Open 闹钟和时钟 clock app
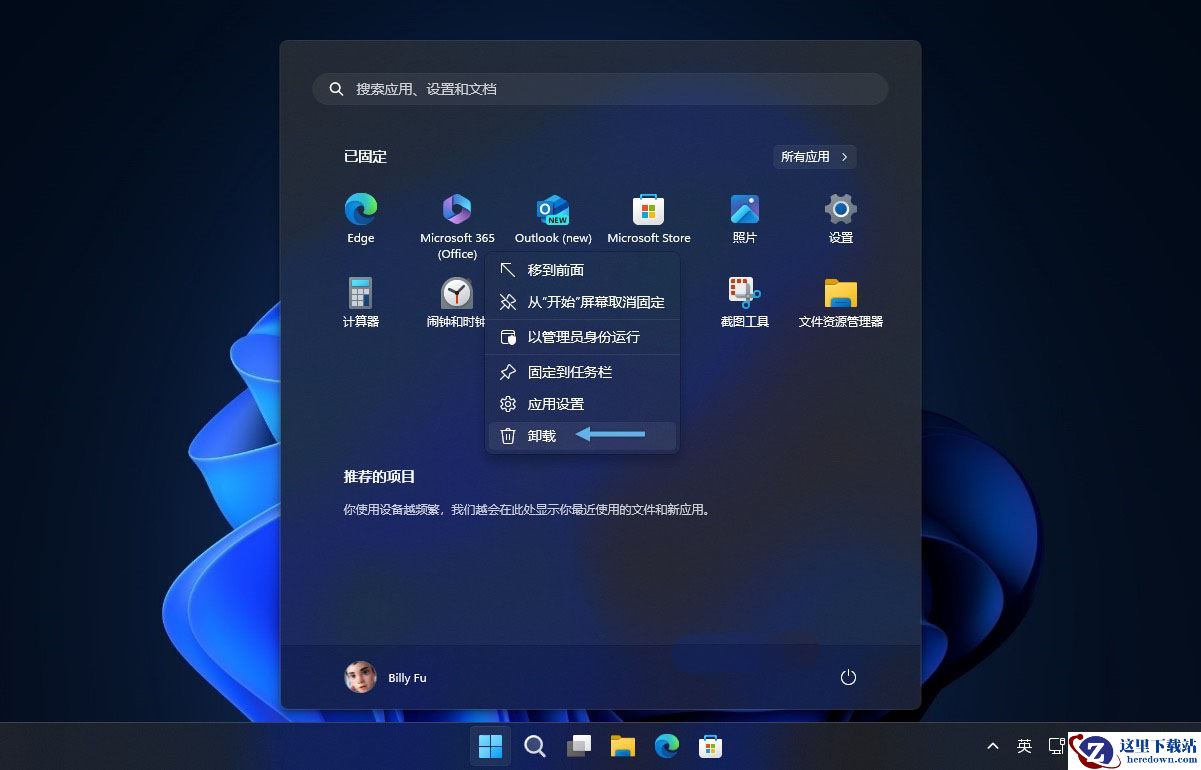 click(455, 302)
